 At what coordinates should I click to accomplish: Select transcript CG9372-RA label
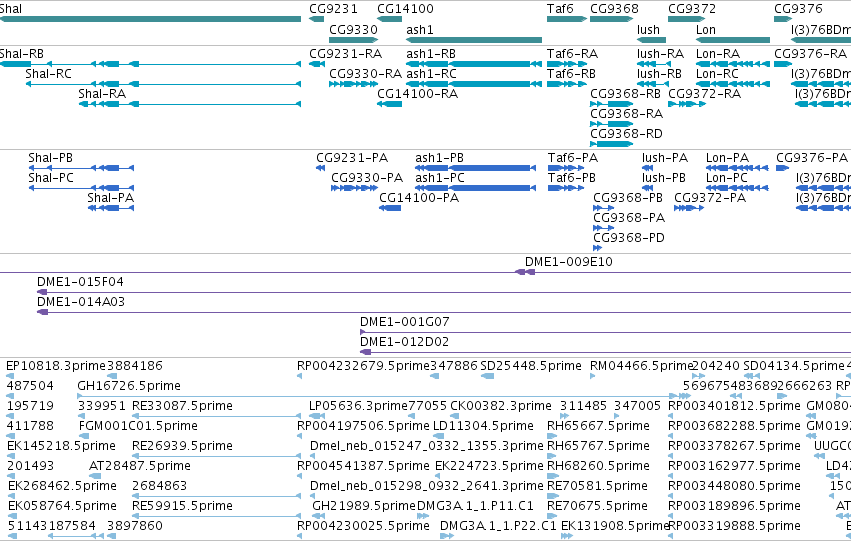704,94
